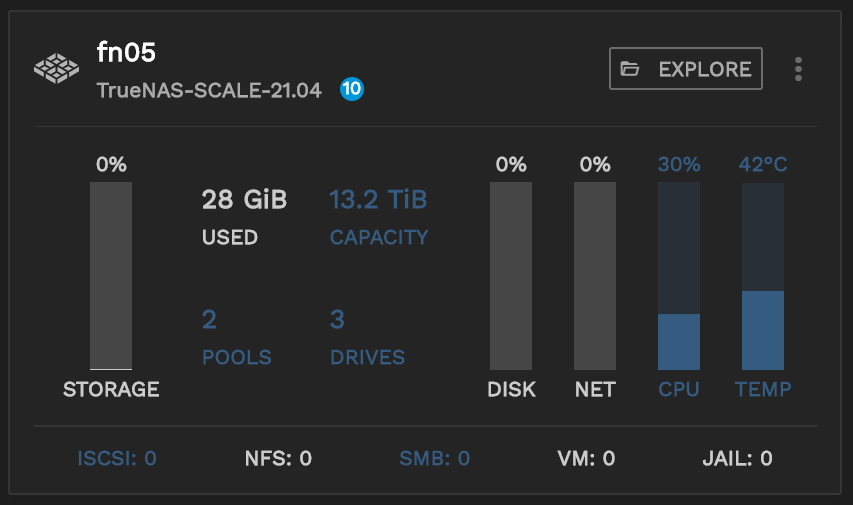The height and width of the screenshot is (505, 853).
Task: Click the DISK activity bar
Action: 511,276
